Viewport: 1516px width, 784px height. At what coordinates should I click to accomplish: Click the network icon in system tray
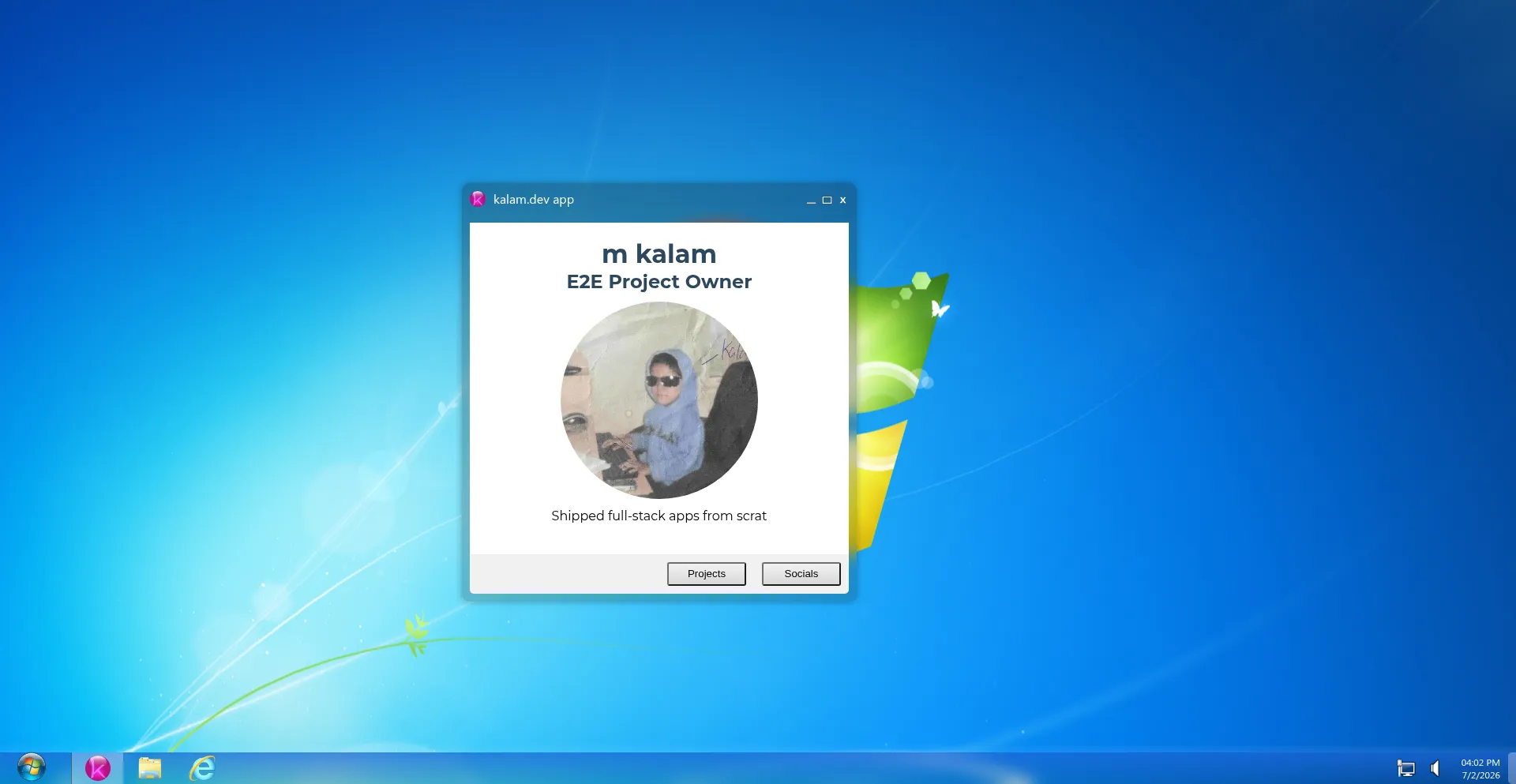[1406, 768]
